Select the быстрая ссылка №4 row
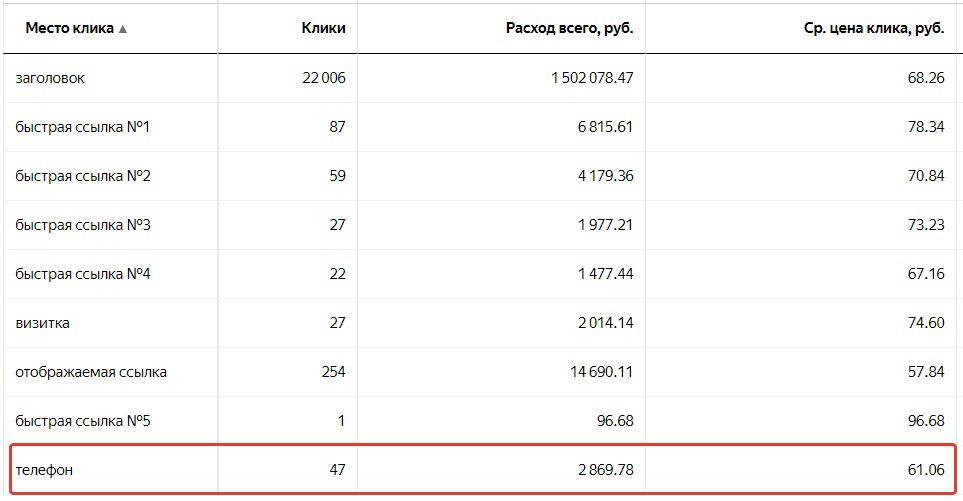The height and width of the screenshot is (501, 963). click(x=83, y=274)
